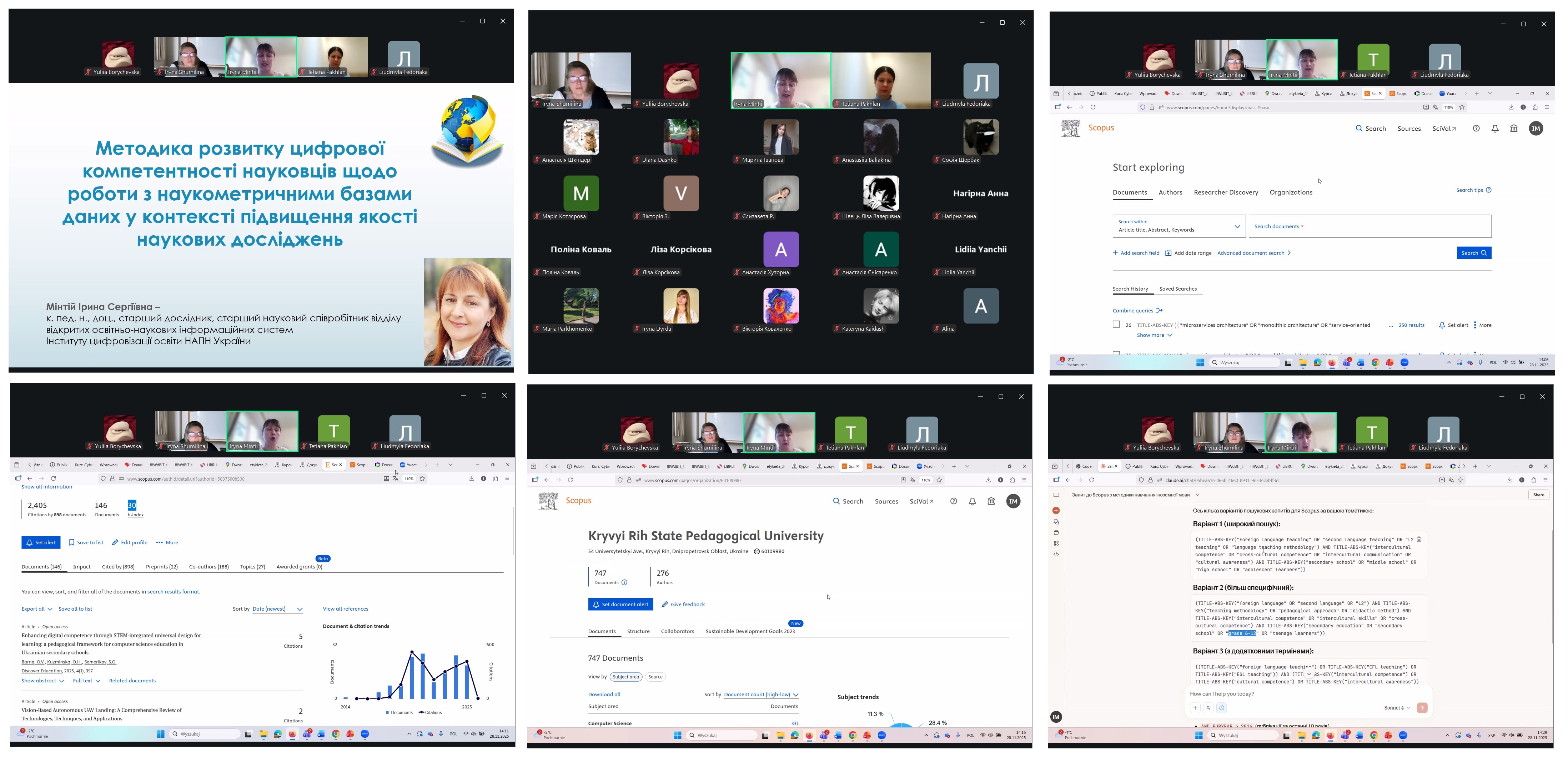
Task: Open the Search within field dropdown
Action: [x=1179, y=226]
